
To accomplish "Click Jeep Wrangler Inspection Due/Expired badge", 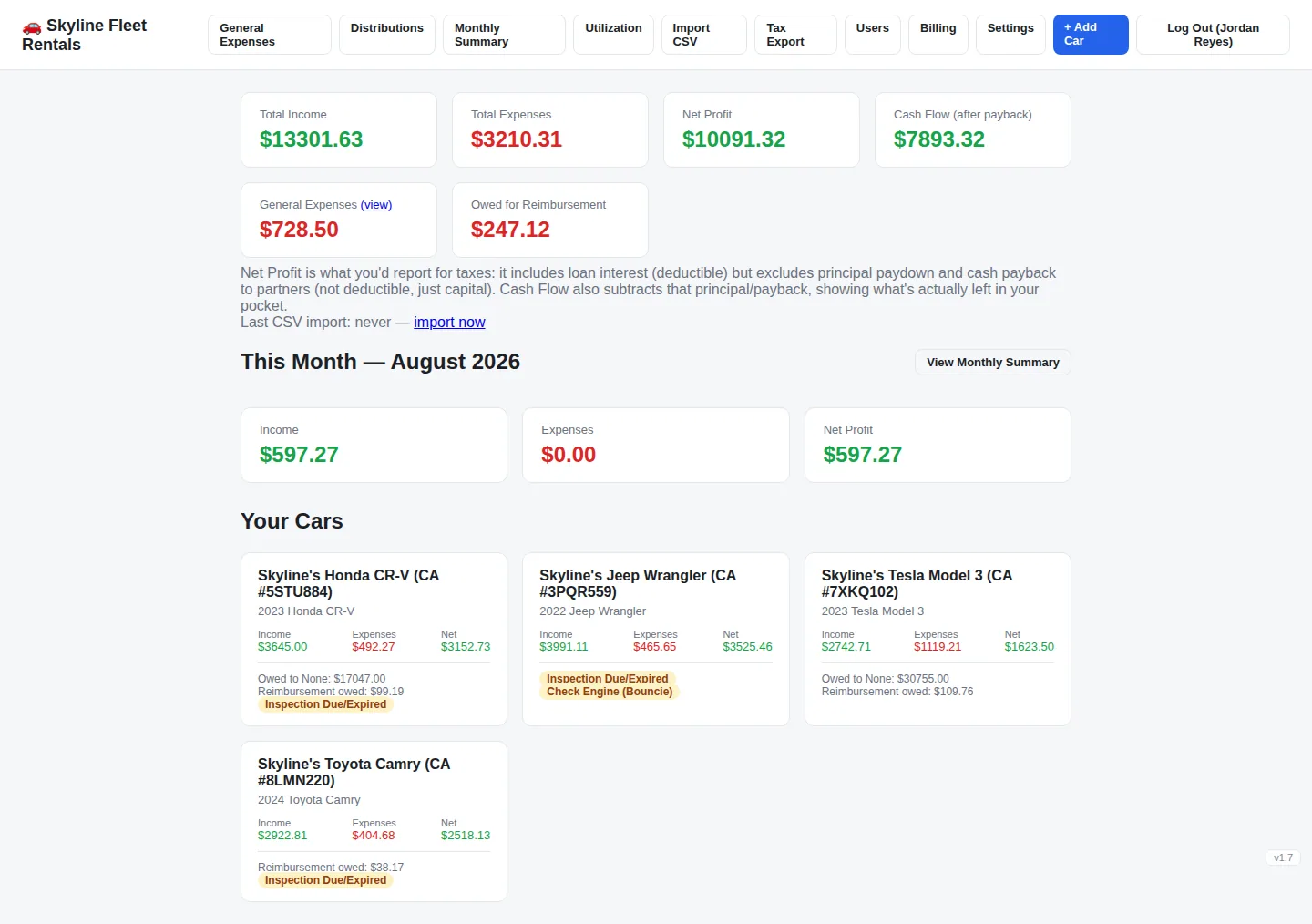I will click(608, 679).
